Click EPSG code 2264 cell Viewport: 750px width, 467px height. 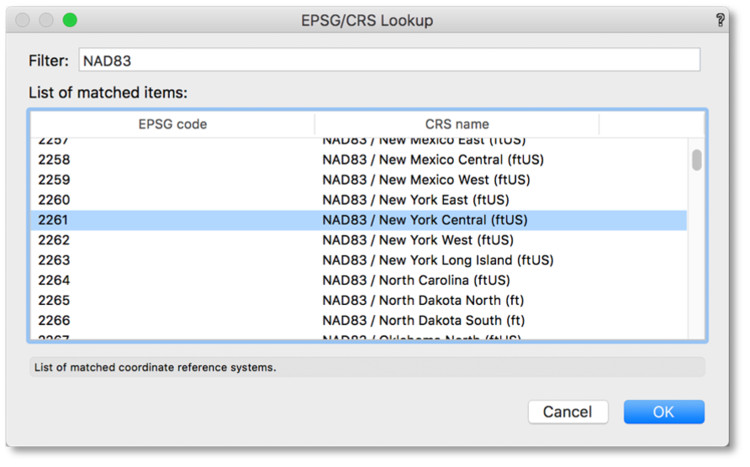tap(54, 280)
